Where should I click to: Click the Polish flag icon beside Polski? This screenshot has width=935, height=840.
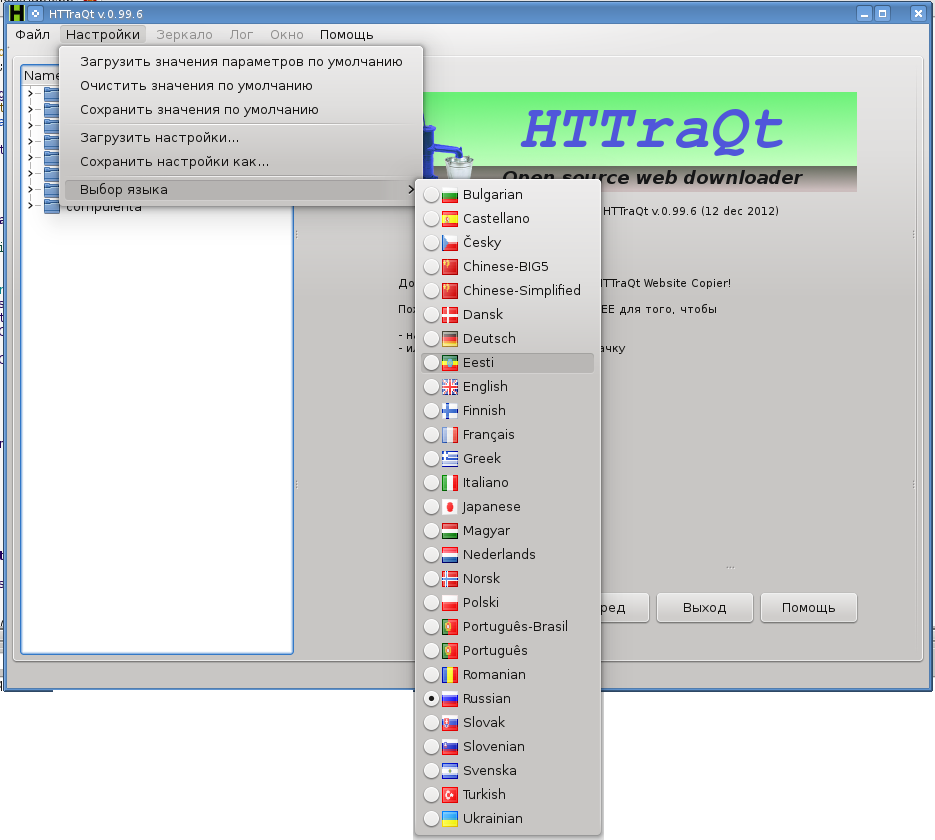click(450, 603)
